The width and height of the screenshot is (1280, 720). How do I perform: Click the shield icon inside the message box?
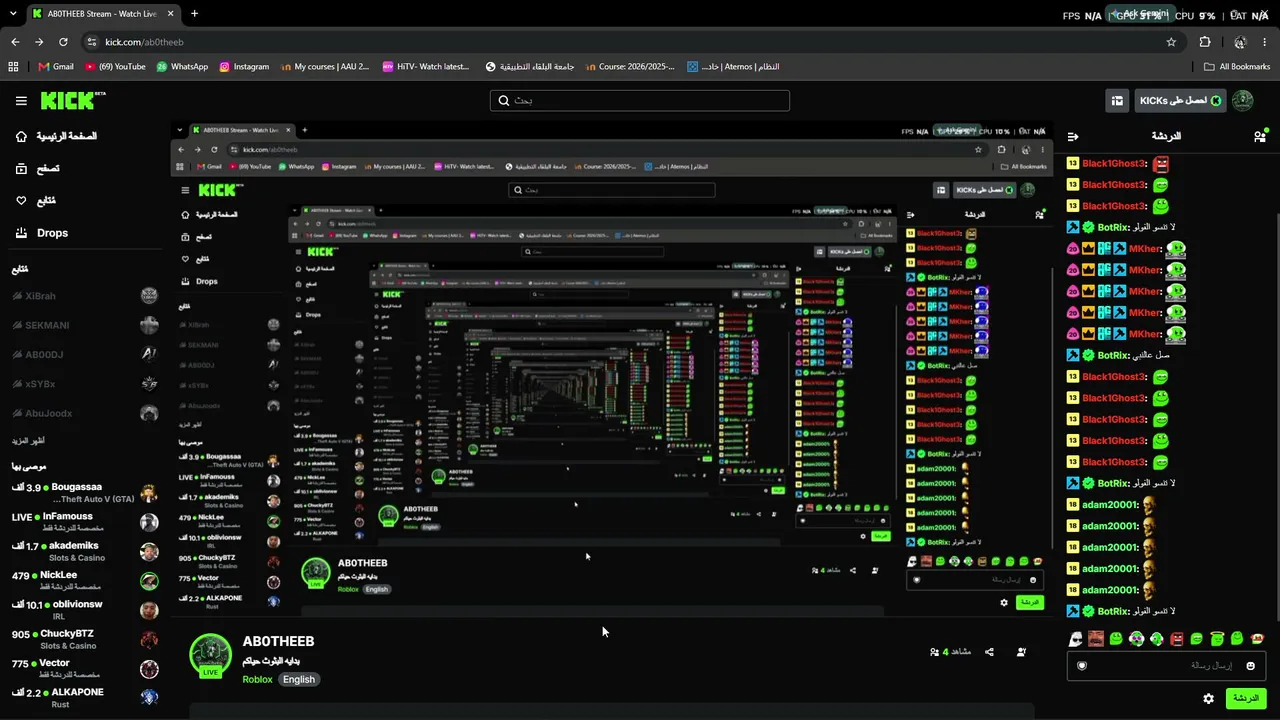(x=1081, y=665)
